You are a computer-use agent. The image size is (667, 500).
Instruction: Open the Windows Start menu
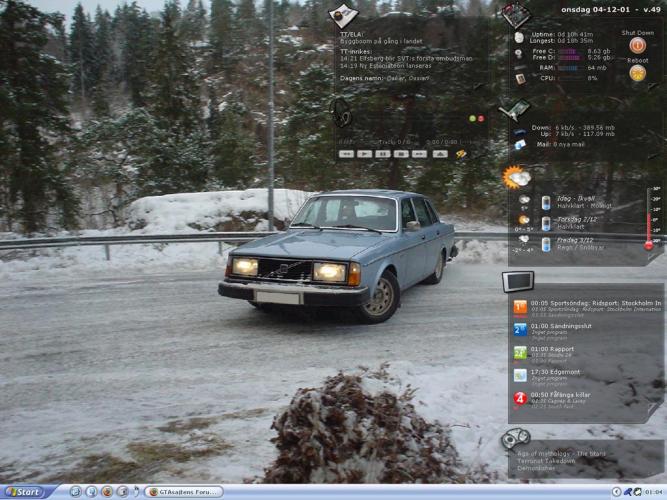pos(27,491)
